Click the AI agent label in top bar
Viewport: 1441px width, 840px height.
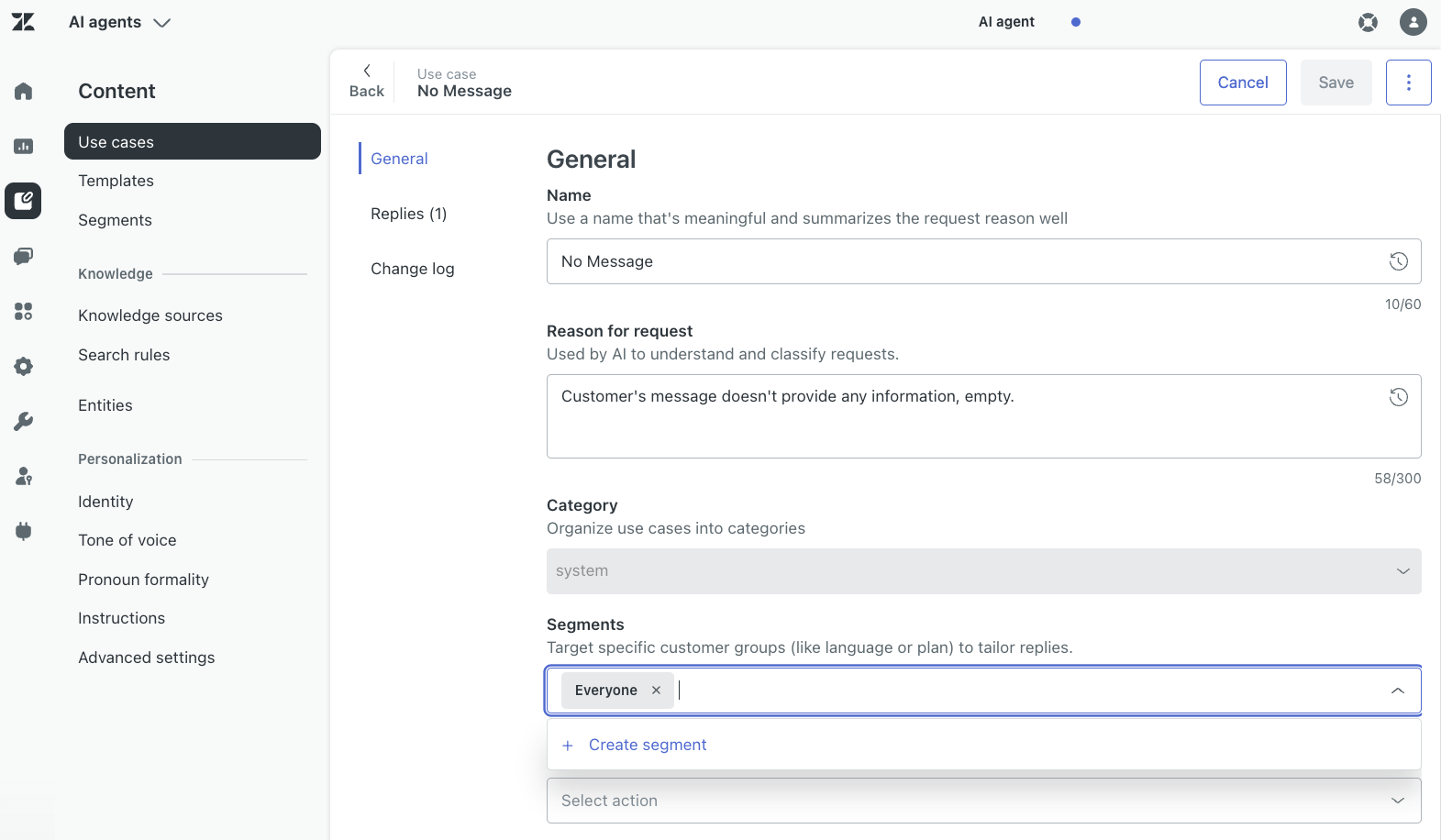[x=1006, y=22]
